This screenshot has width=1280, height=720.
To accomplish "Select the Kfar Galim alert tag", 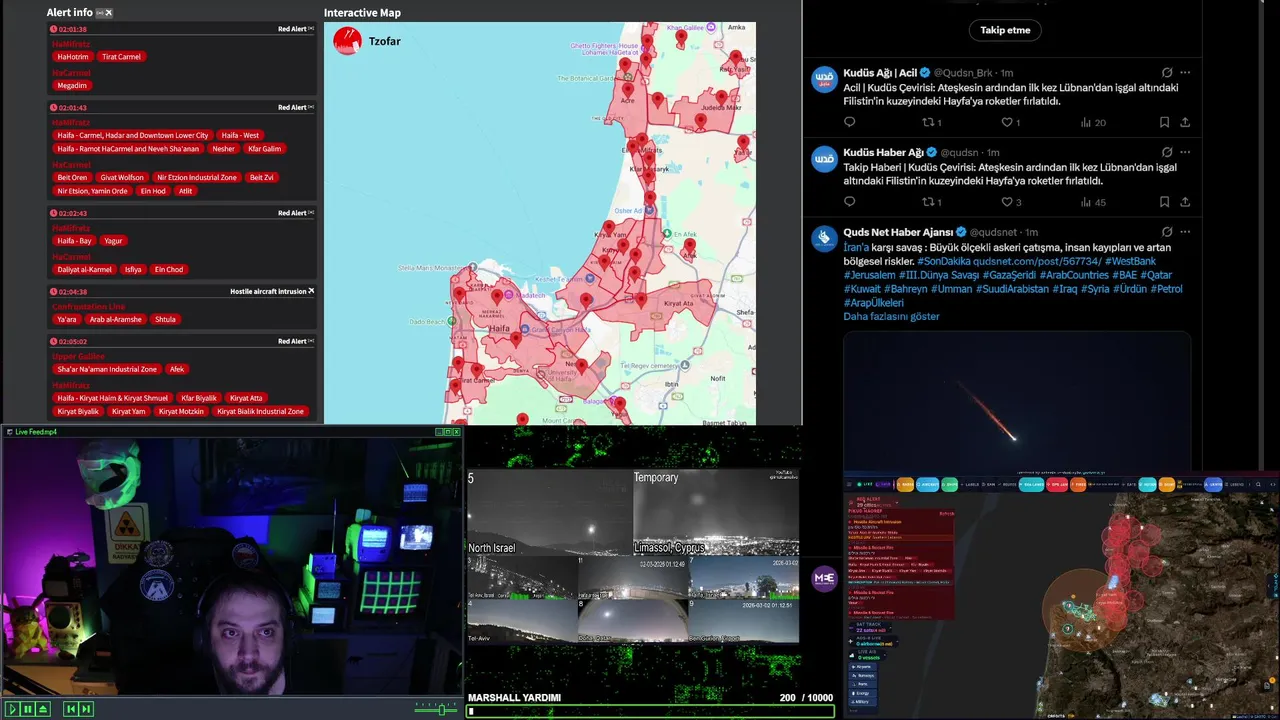I will point(265,149).
